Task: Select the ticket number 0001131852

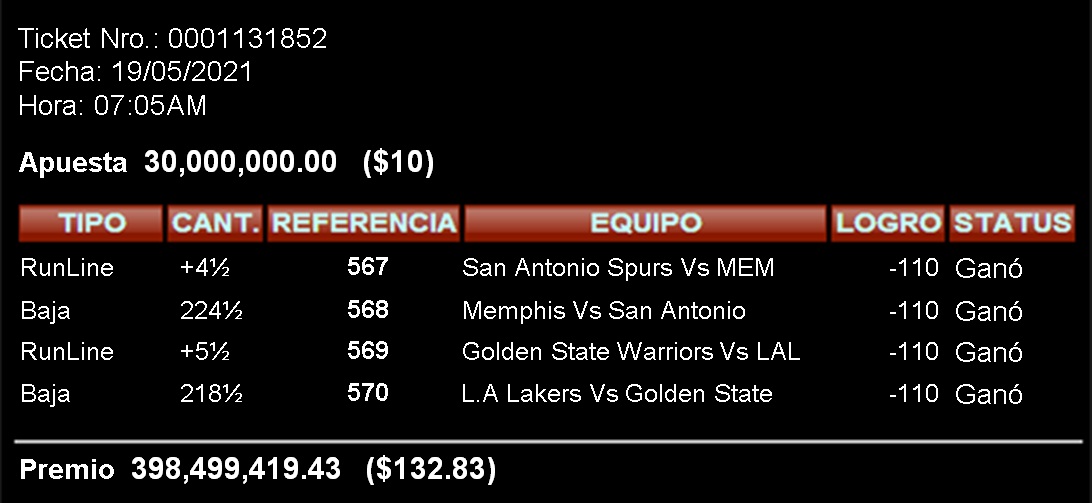Action: (247, 38)
